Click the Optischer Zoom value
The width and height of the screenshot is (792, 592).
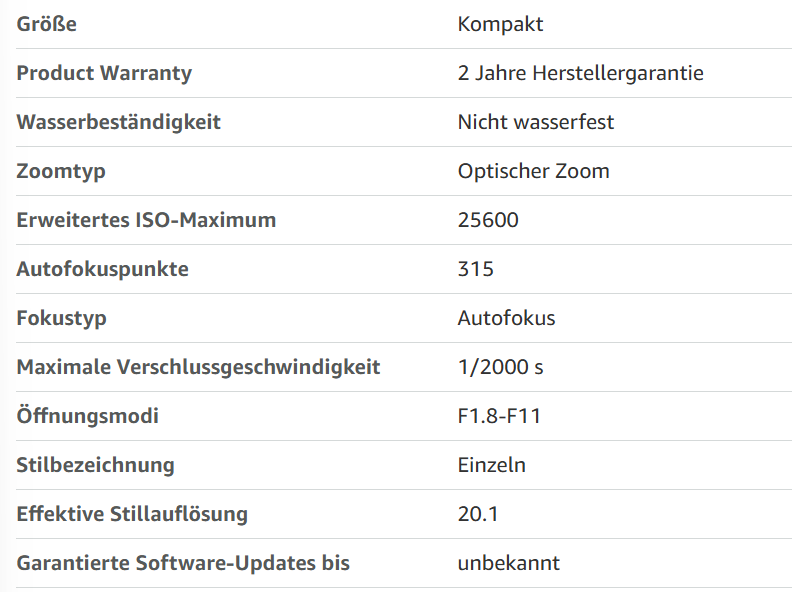click(533, 171)
